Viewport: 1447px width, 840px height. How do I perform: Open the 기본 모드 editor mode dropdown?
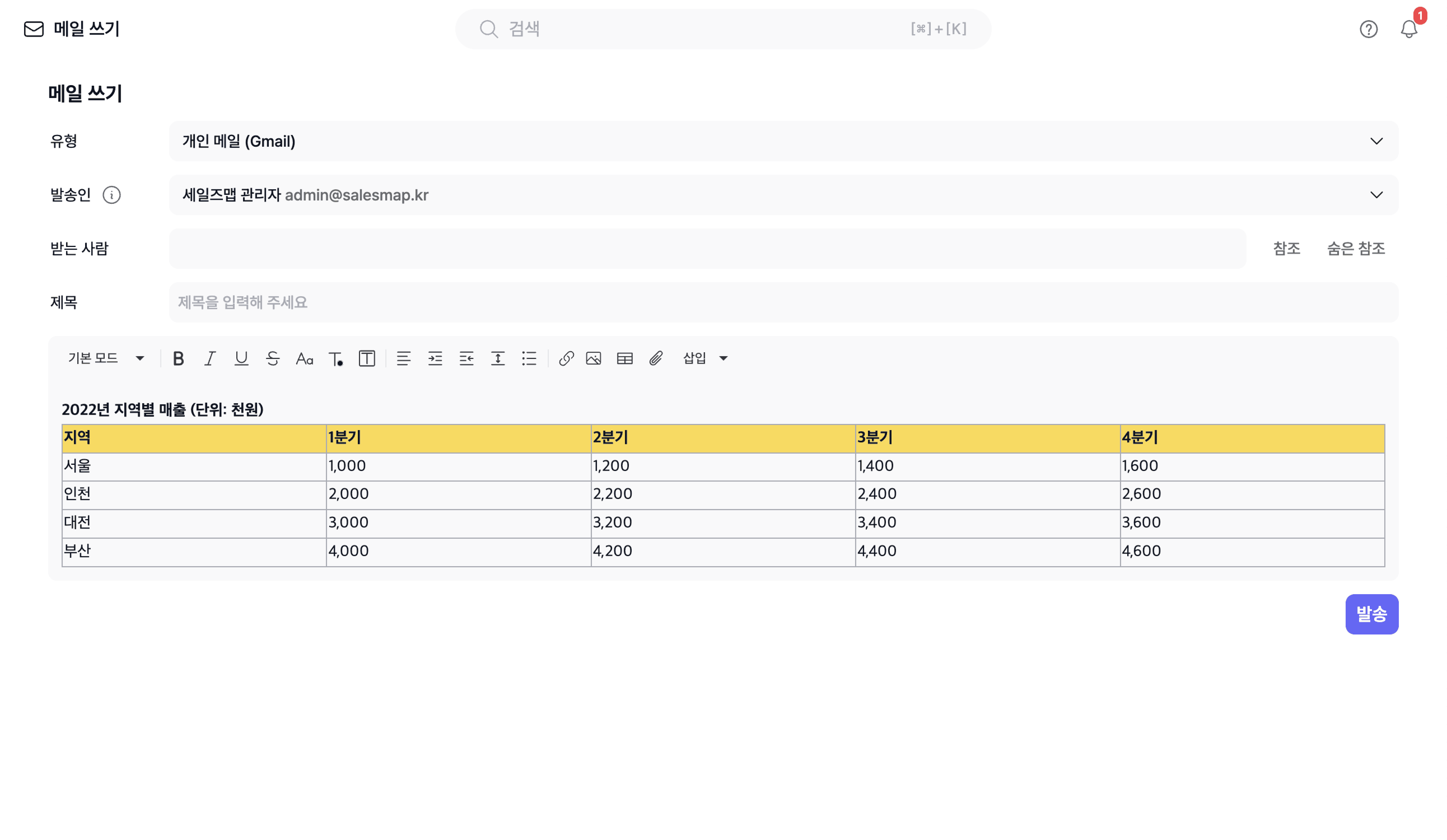106,358
